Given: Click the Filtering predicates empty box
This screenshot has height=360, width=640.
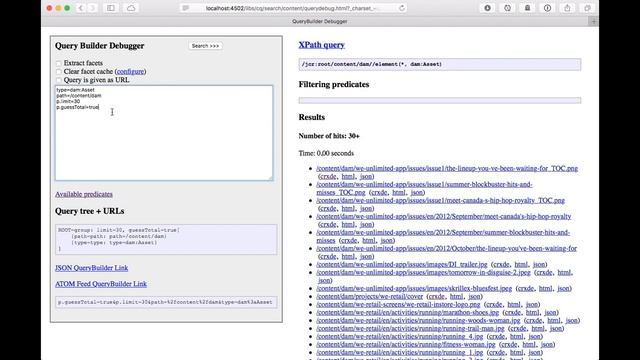Looking at the screenshot, I should point(440,100).
